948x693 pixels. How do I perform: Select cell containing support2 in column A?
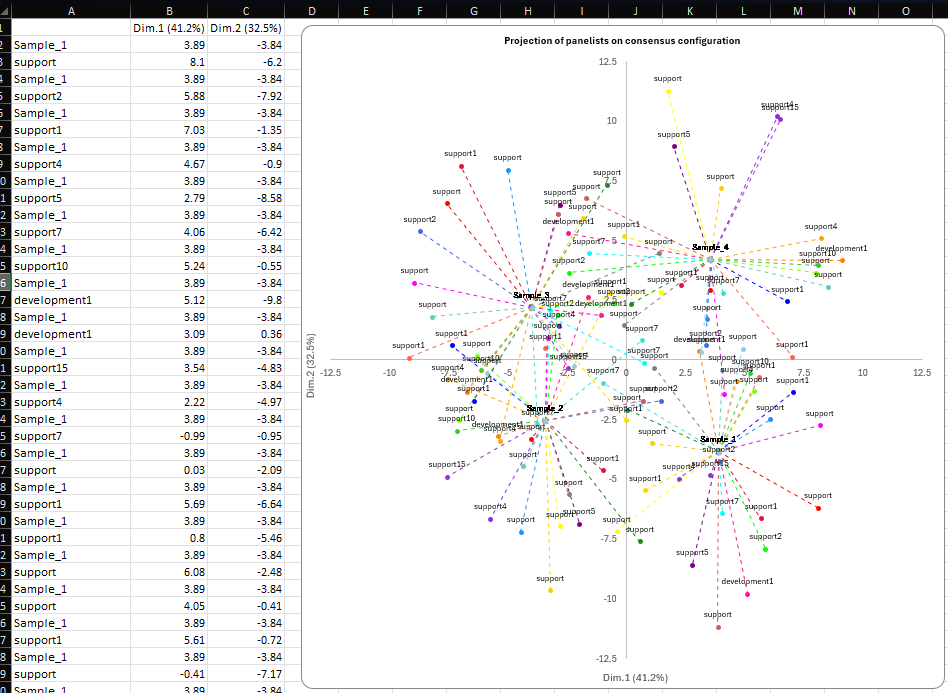(38, 96)
